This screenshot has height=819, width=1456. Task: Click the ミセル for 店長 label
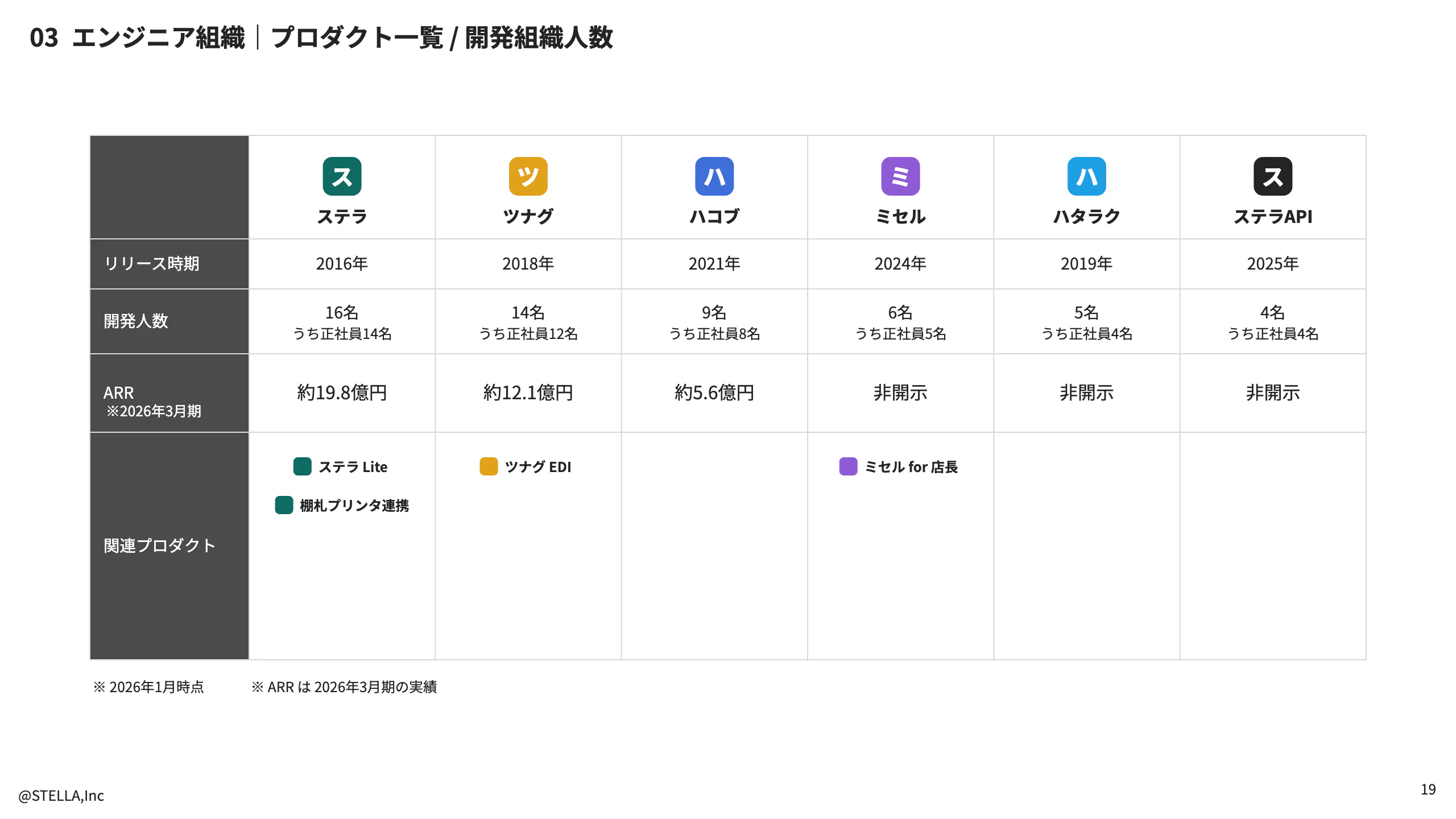[x=911, y=467]
